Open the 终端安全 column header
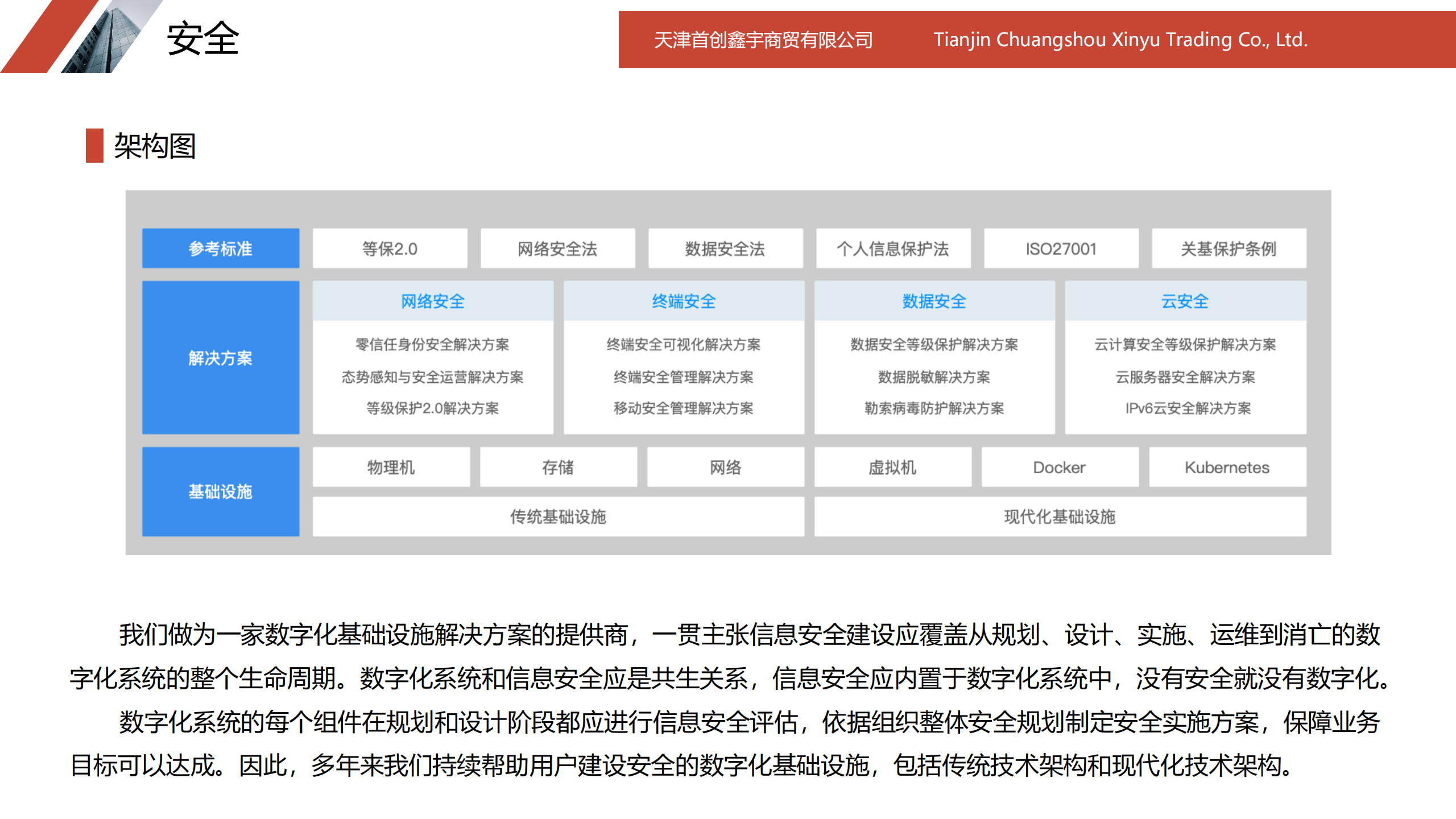The image size is (1456, 819). click(x=684, y=301)
